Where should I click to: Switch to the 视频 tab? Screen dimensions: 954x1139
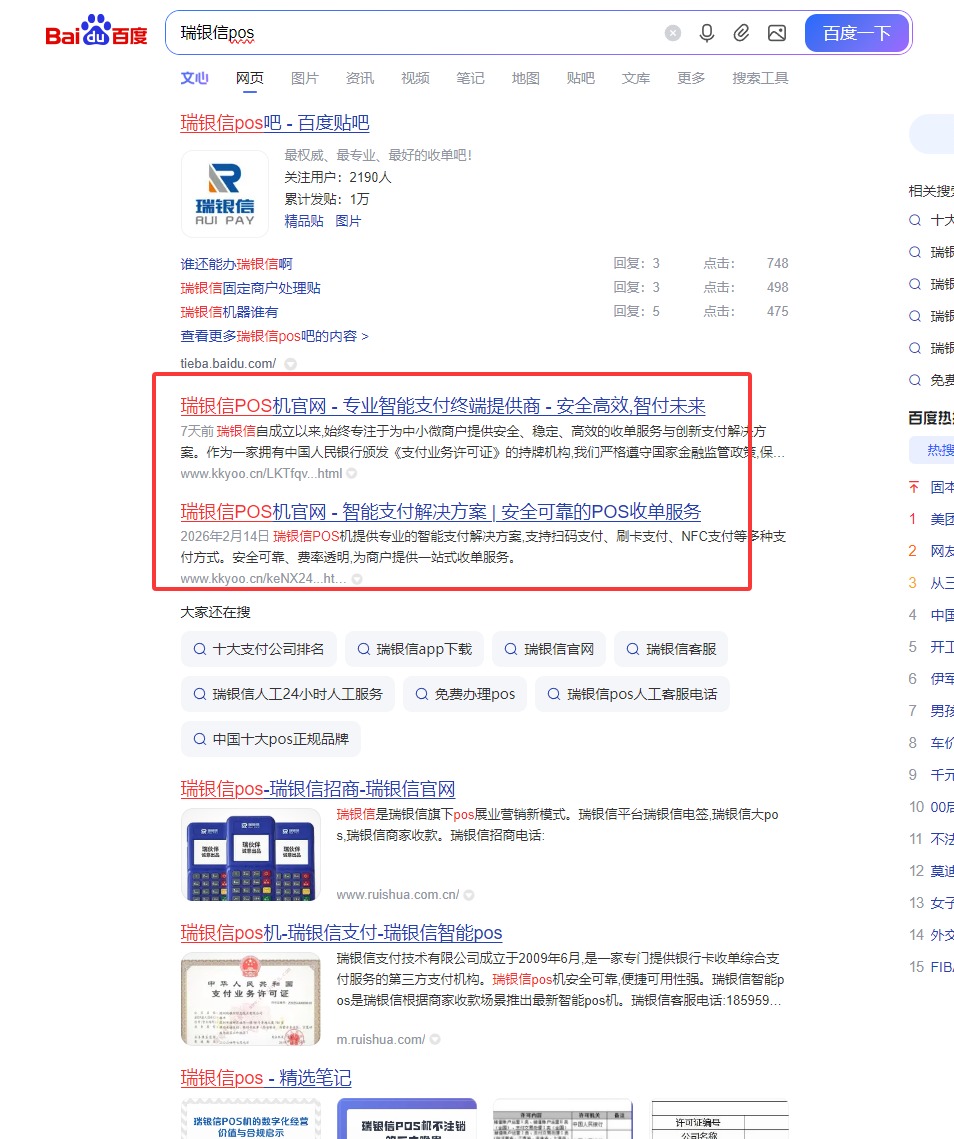point(415,78)
